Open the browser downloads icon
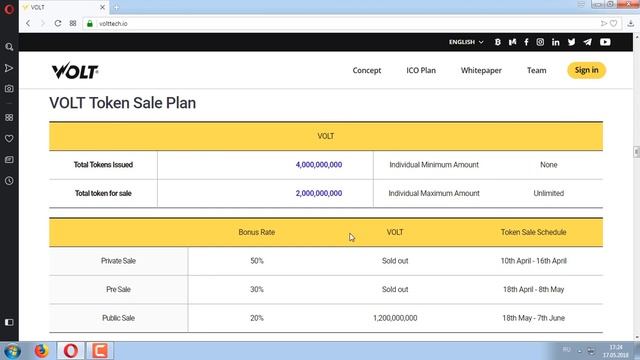The width and height of the screenshot is (640, 360). [631, 24]
